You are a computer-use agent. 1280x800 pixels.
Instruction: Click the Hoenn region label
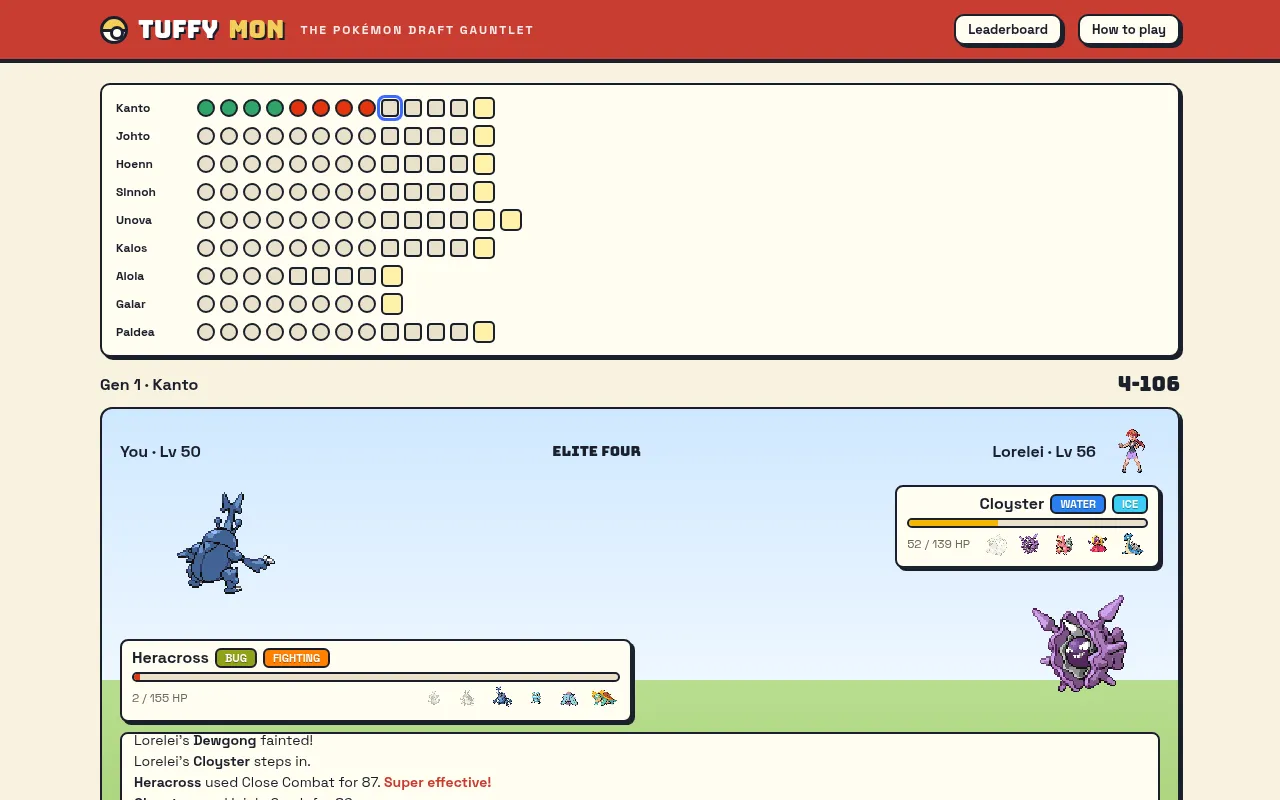pos(134,164)
